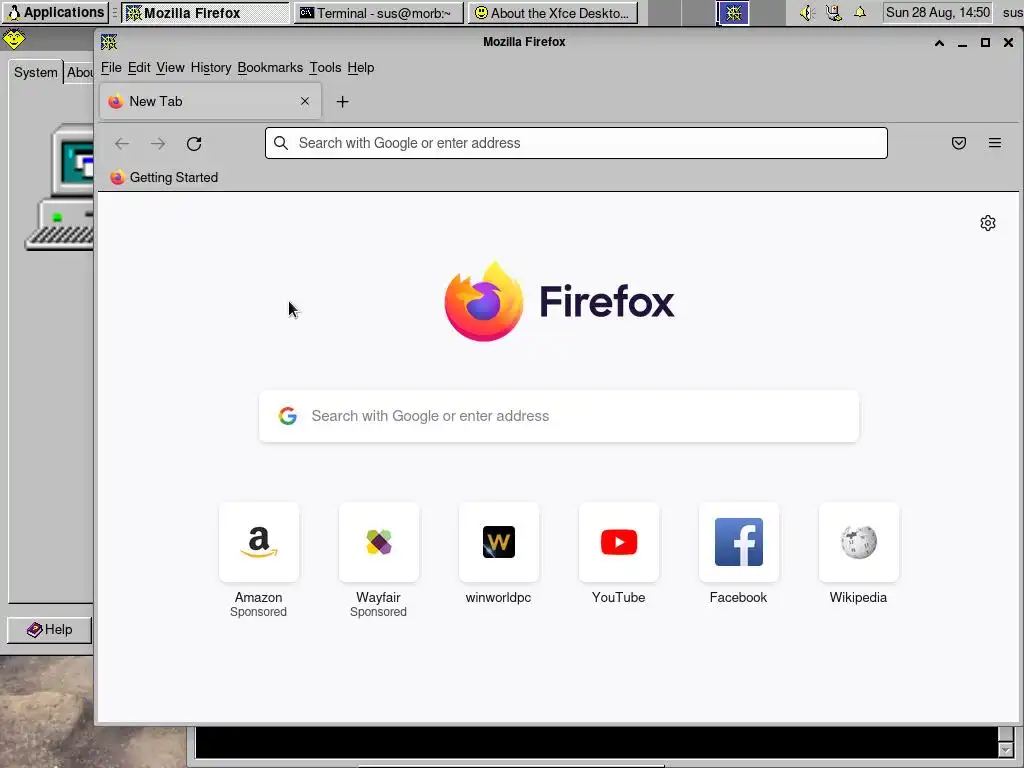Screen dimensions: 1024x768
Task: Open the Getting Started bookmark
Action: pyautogui.click(x=164, y=178)
